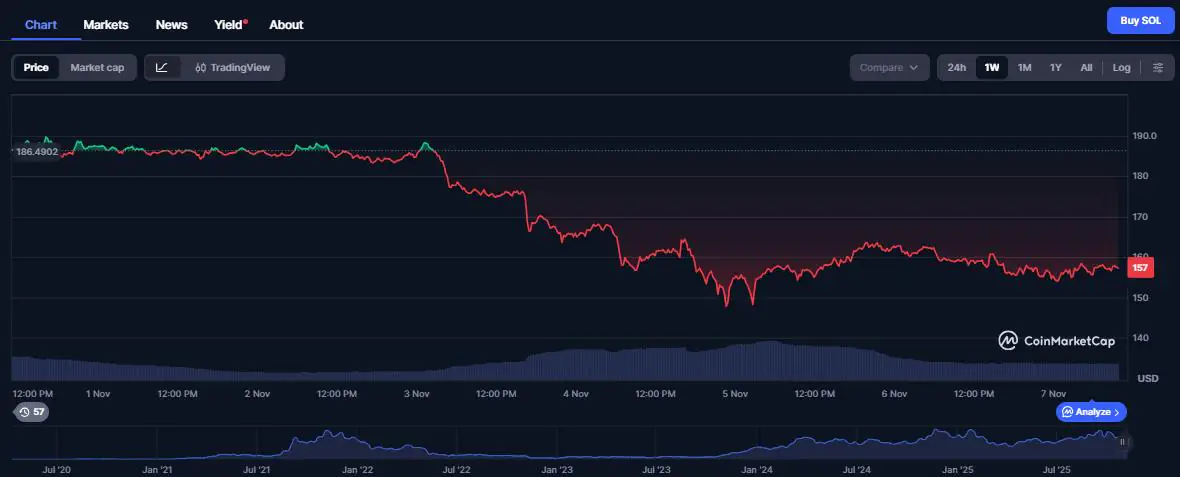Click the 190.0 price axis label
The width and height of the screenshot is (1180, 477).
click(1147, 136)
